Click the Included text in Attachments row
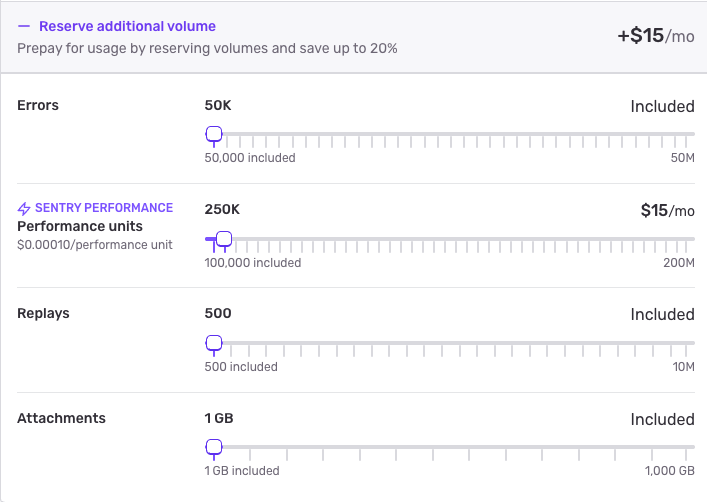 click(x=662, y=419)
